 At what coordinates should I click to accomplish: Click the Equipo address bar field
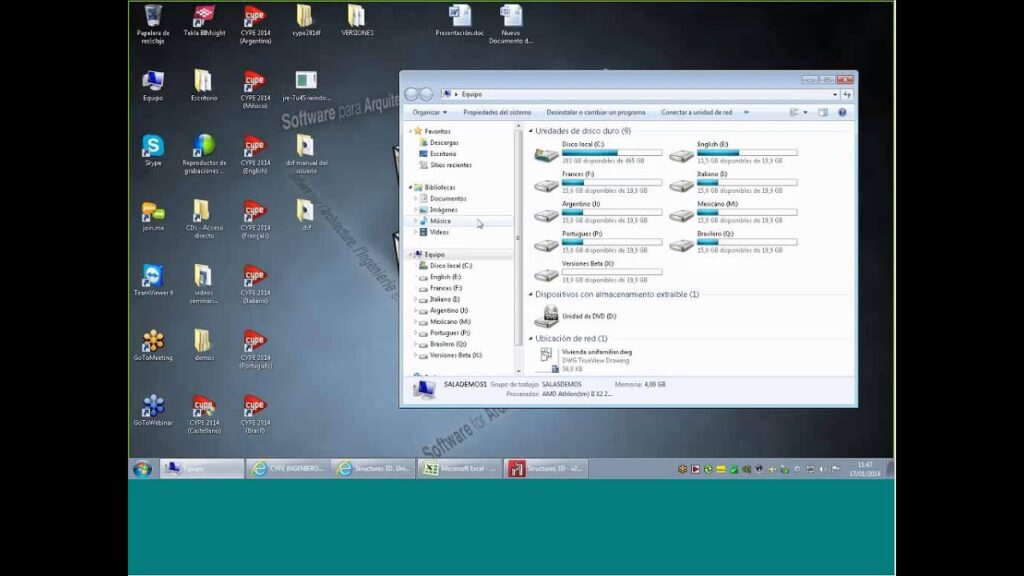[640, 94]
